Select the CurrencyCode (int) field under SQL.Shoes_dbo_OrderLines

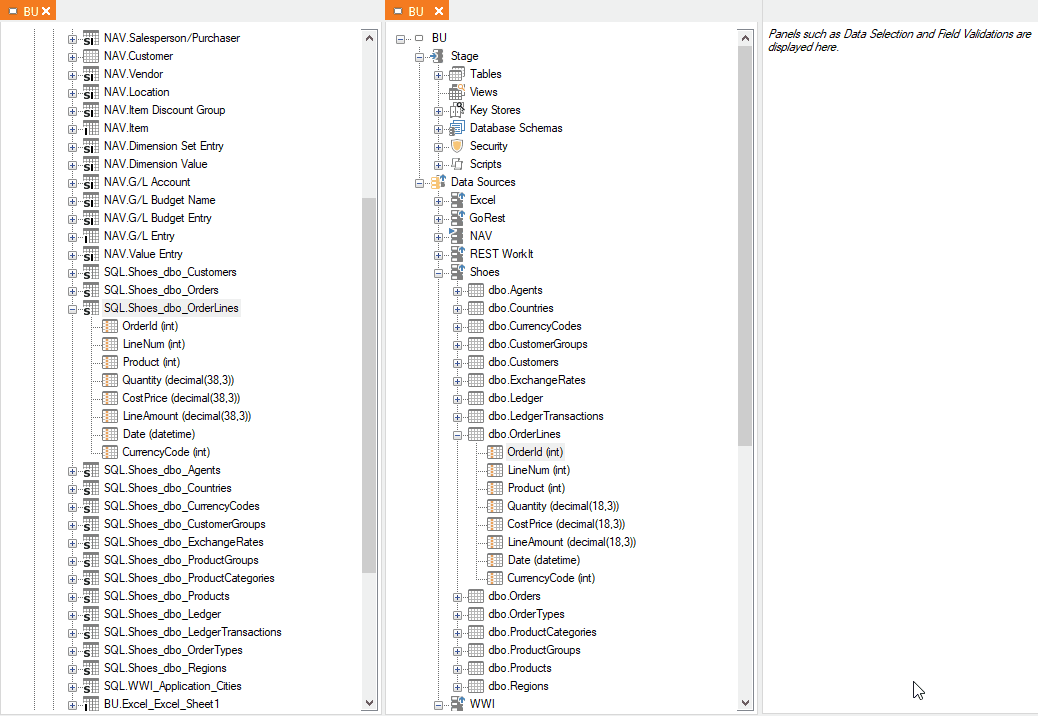tap(166, 452)
